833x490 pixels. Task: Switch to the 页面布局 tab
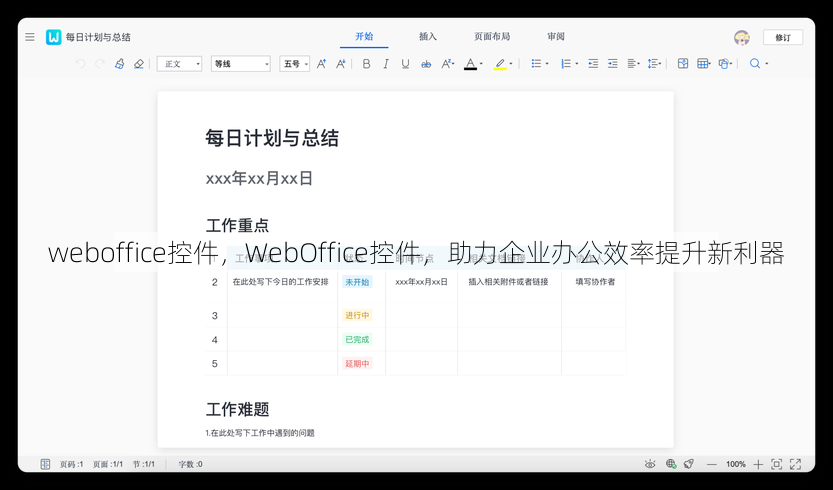tap(492, 37)
